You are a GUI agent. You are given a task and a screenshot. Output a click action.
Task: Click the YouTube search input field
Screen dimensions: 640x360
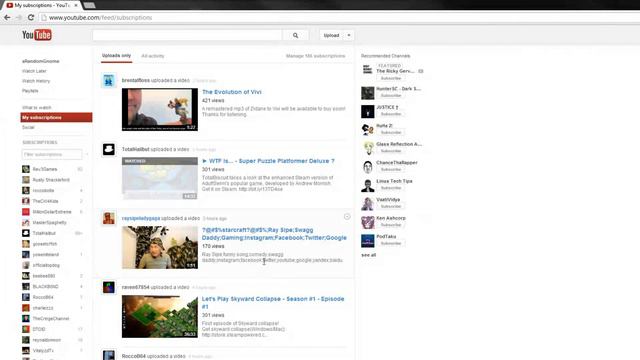pos(187,36)
